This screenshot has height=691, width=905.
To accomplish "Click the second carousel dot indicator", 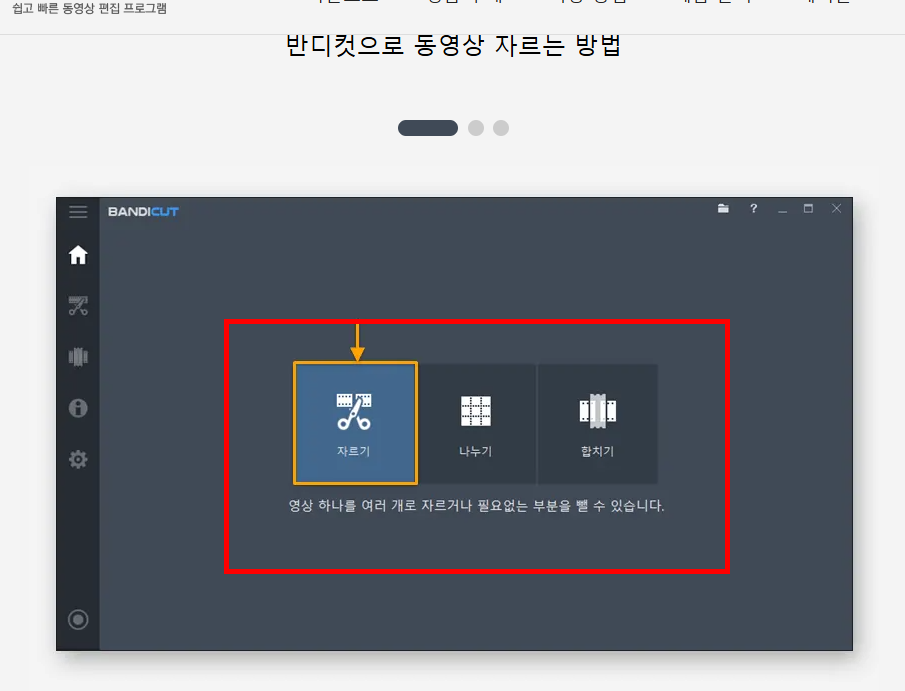I will pos(475,128).
